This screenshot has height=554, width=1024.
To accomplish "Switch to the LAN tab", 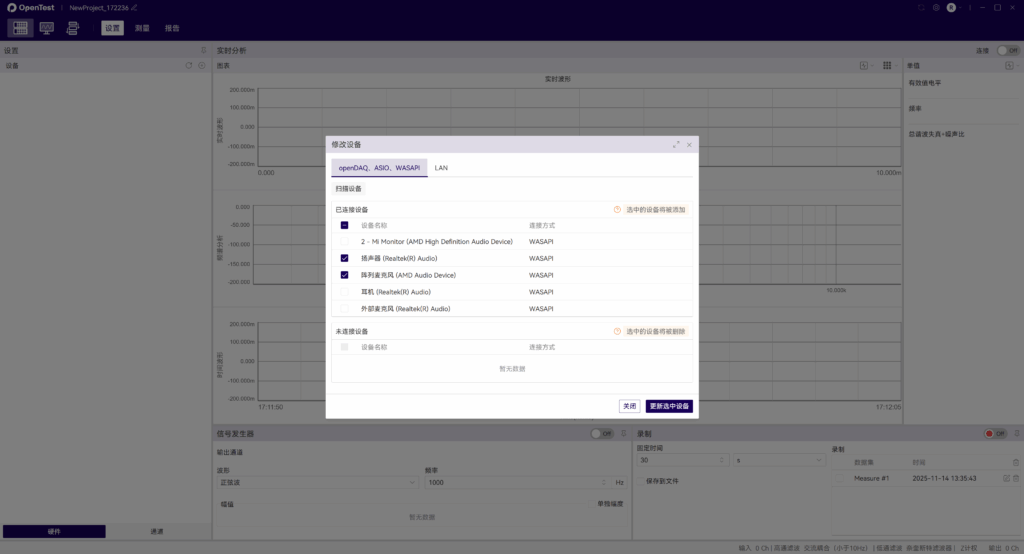I will (441, 168).
